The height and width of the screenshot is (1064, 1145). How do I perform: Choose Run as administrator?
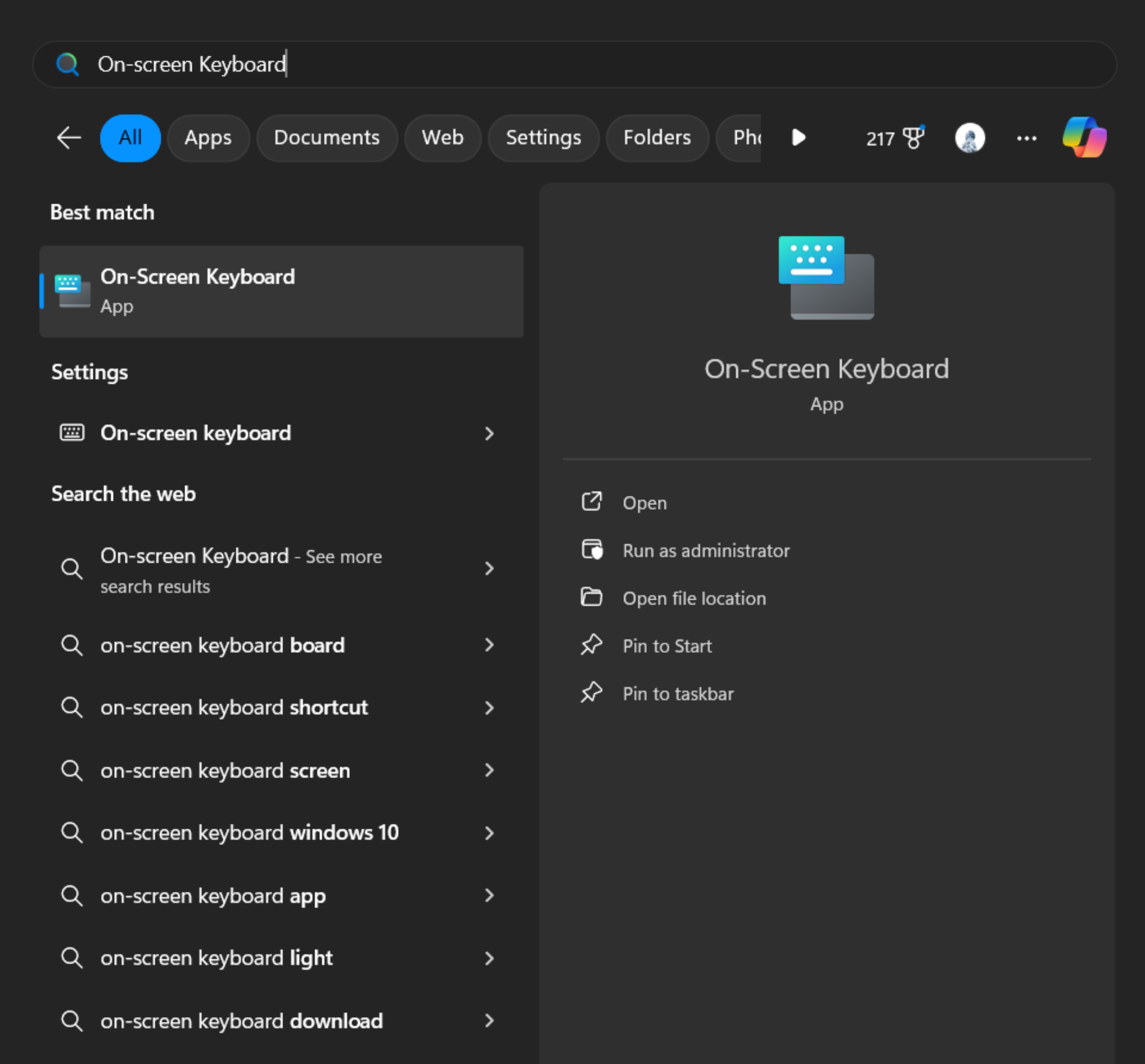click(x=706, y=550)
